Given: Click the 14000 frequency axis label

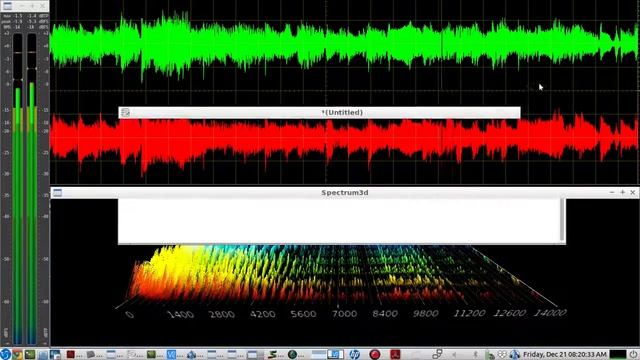Looking at the screenshot, I should tap(550, 313).
